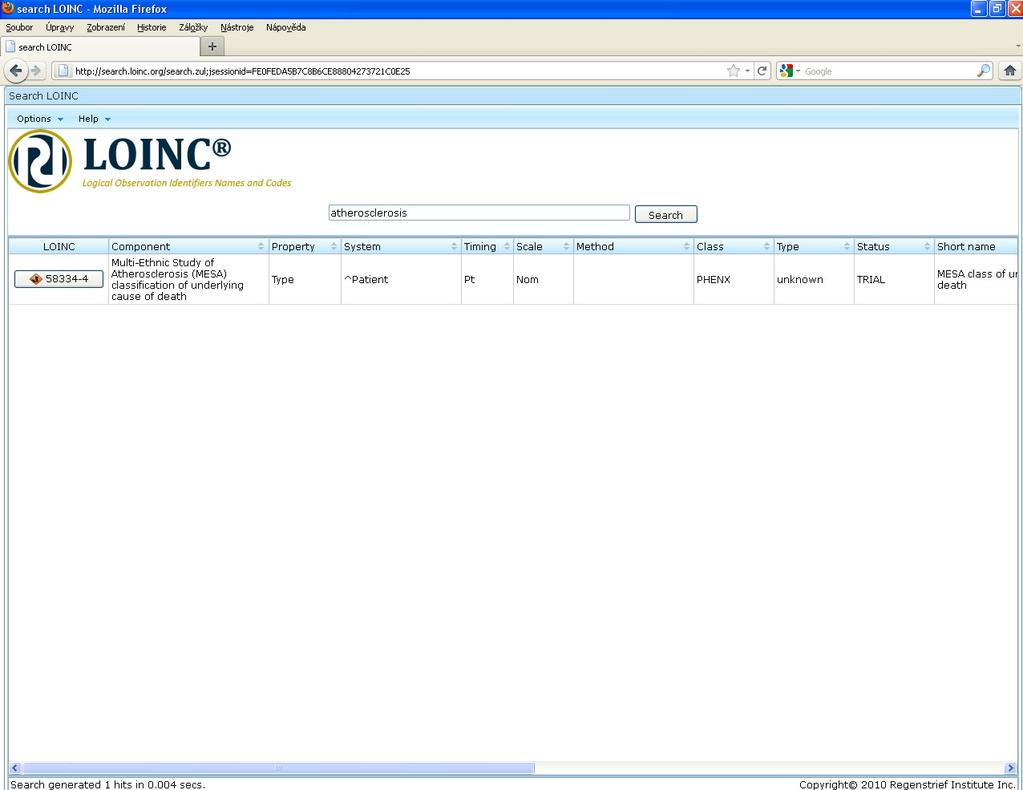Sort by the Property column header
1023x790 pixels.
(305, 247)
